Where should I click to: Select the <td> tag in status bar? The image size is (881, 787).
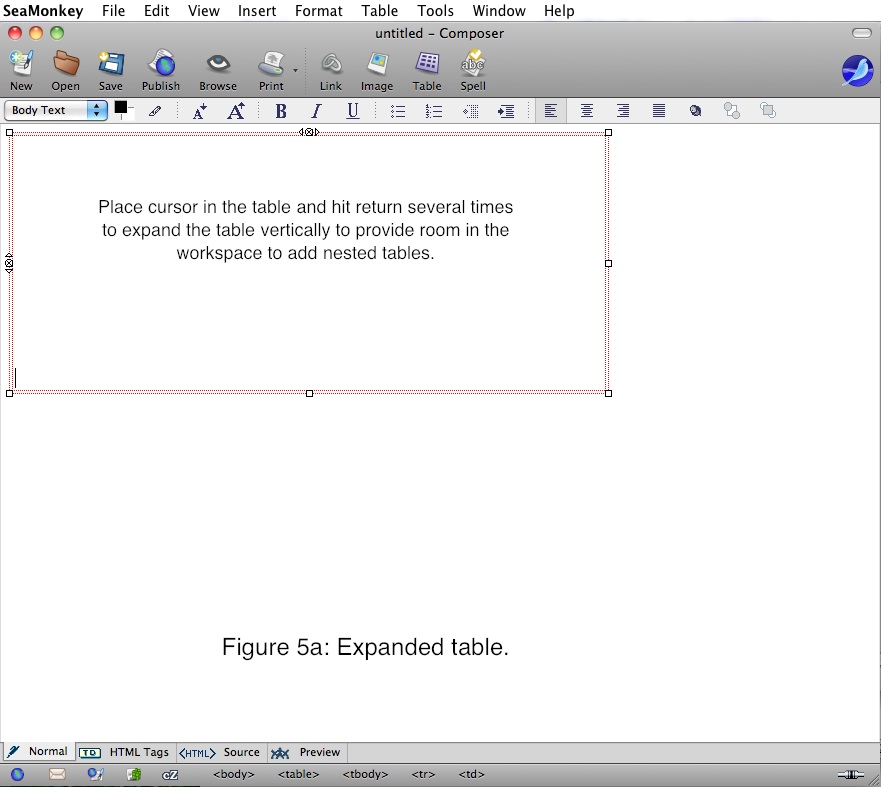[471, 774]
